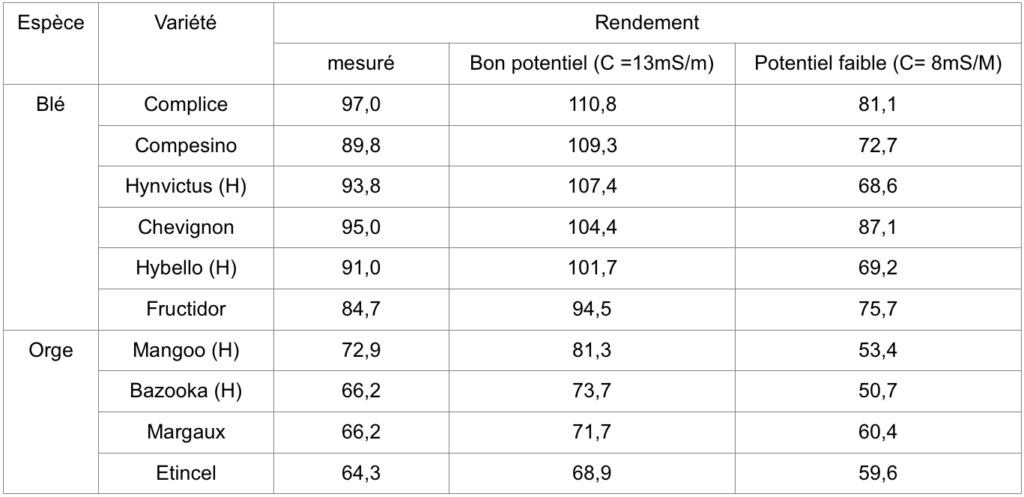Select the Complice variety cell
The image size is (1024, 497).
tap(186, 104)
